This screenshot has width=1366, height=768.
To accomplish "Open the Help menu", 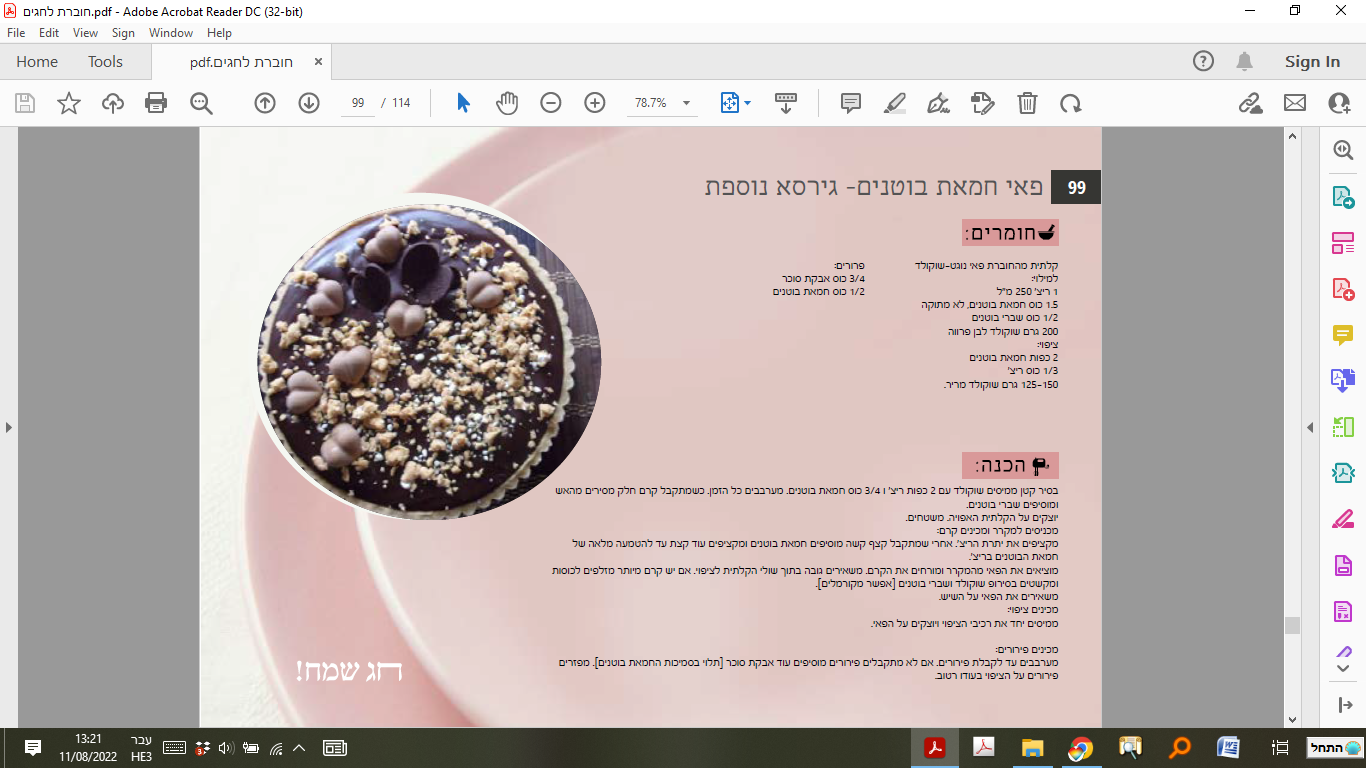I will pyautogui.click(x=219, y=33).
